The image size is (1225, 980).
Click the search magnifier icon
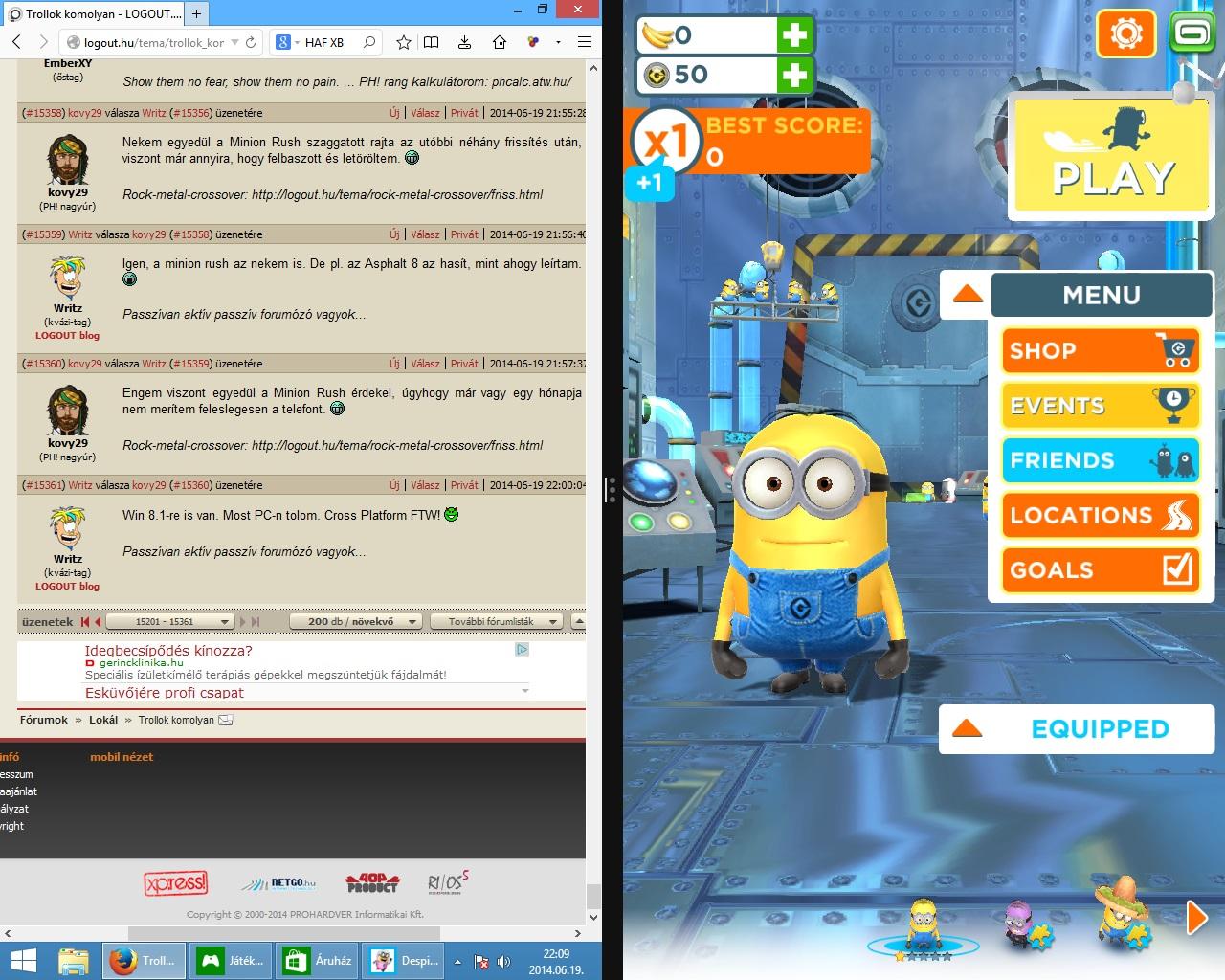pos(369,42)
